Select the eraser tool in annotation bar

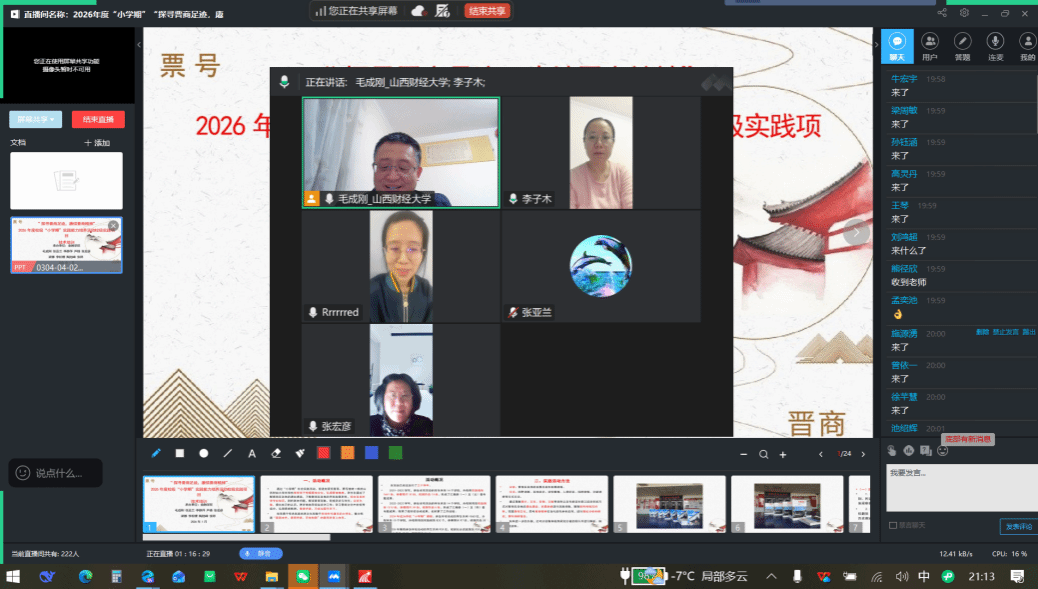[275, 453]
